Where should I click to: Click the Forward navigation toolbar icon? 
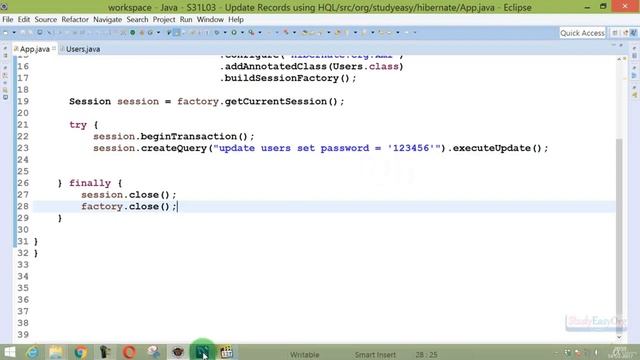pyautogui.click(x=407, y=33)
